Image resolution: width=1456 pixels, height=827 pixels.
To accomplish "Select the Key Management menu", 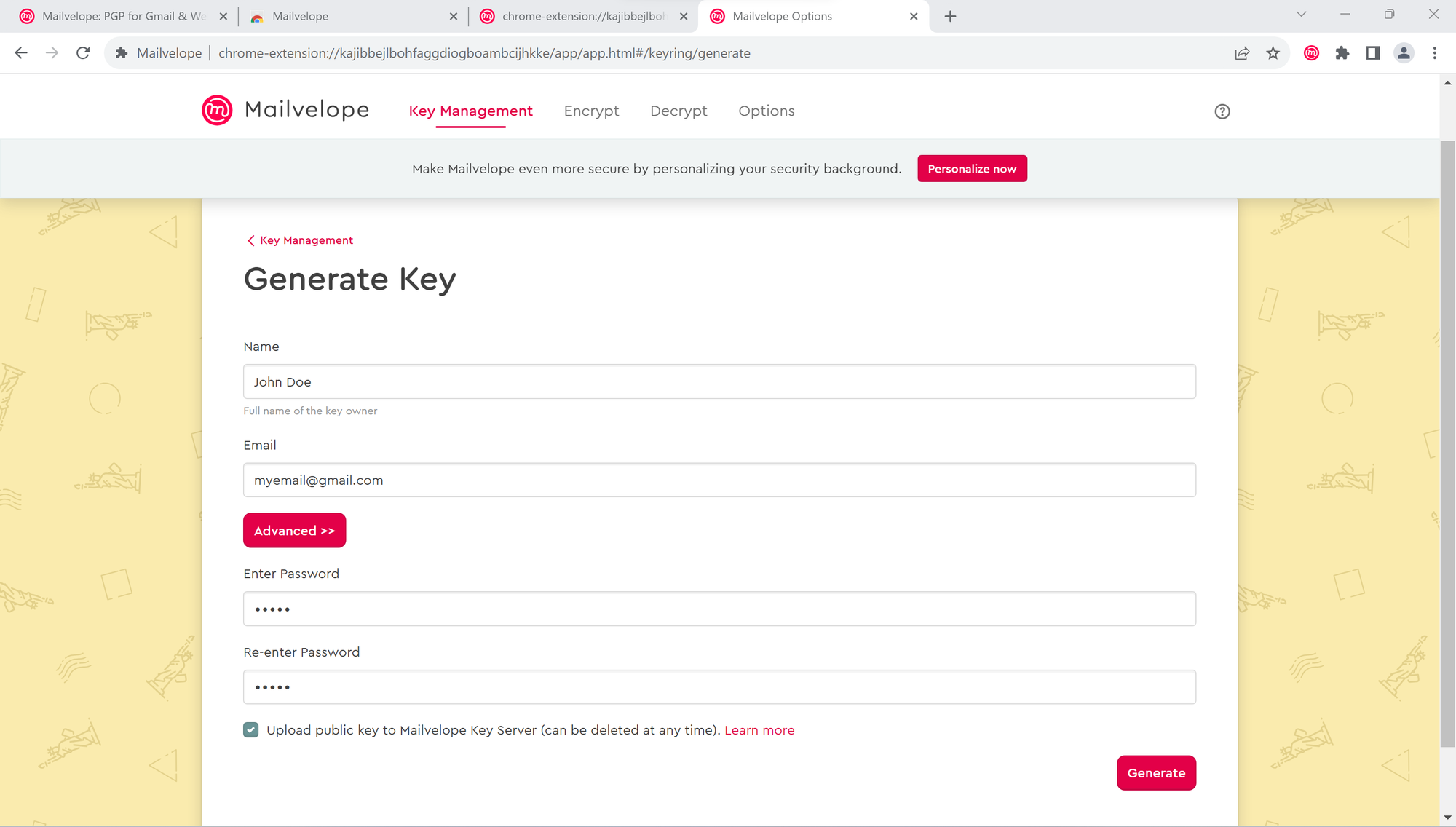I will pyautogui.click(x=470, y=111).
